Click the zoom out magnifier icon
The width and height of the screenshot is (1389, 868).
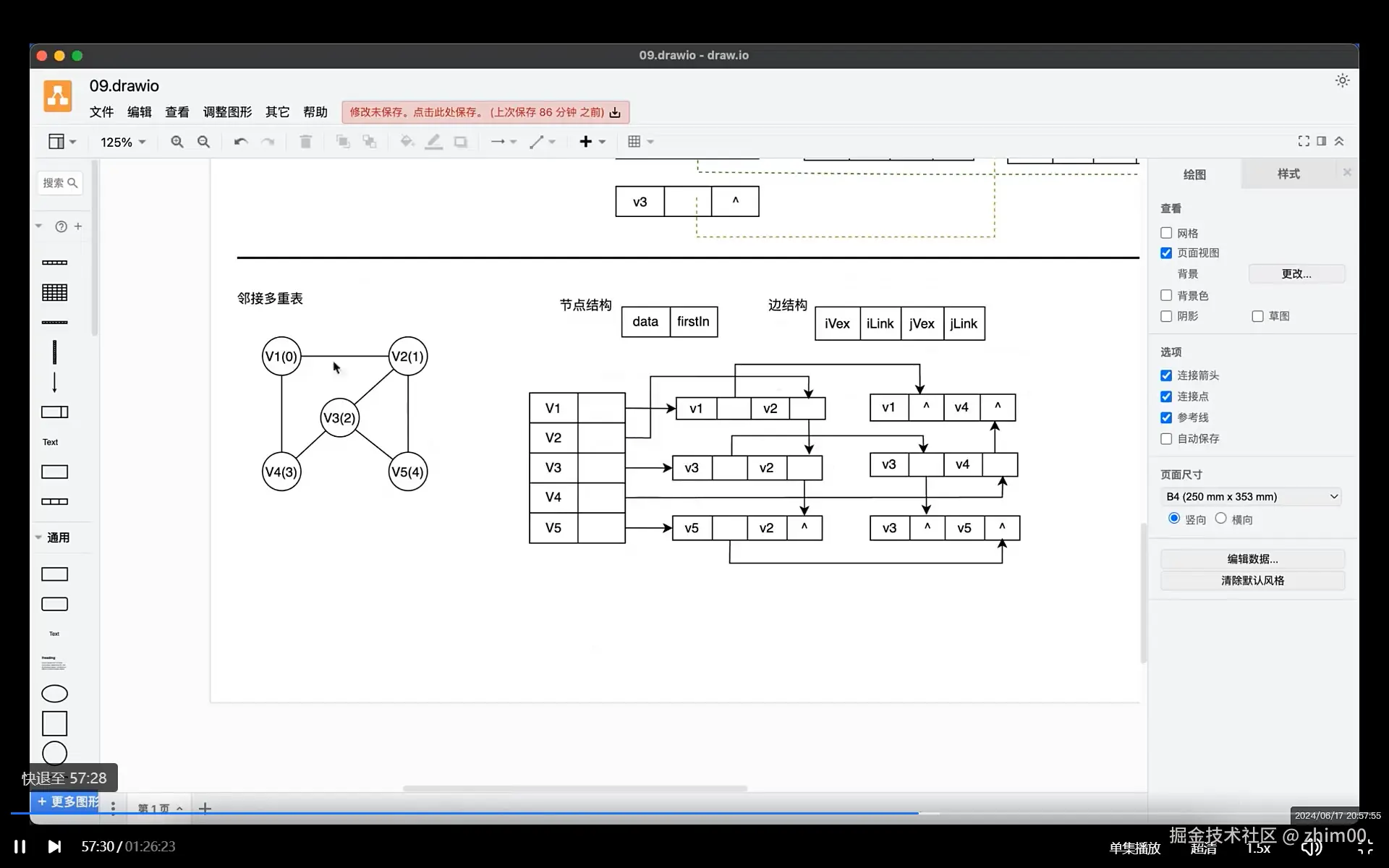point(204,142)
